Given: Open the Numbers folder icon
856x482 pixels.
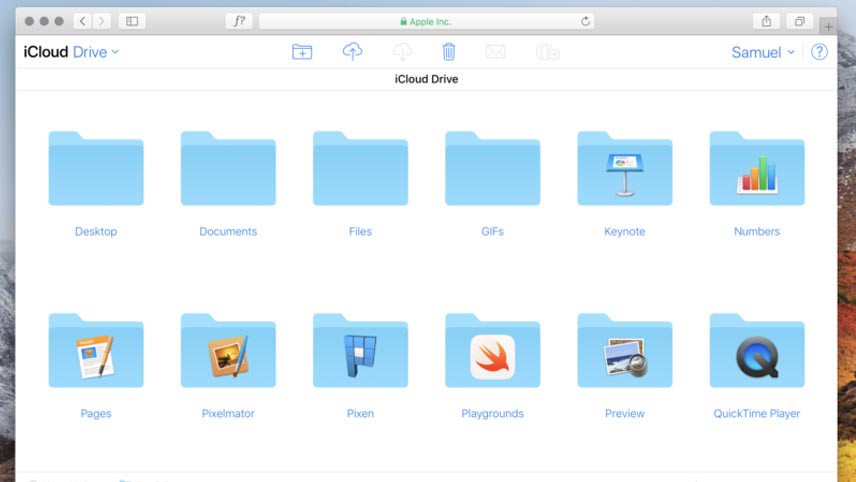Looking at the screenshot, I should click(757, 168).
